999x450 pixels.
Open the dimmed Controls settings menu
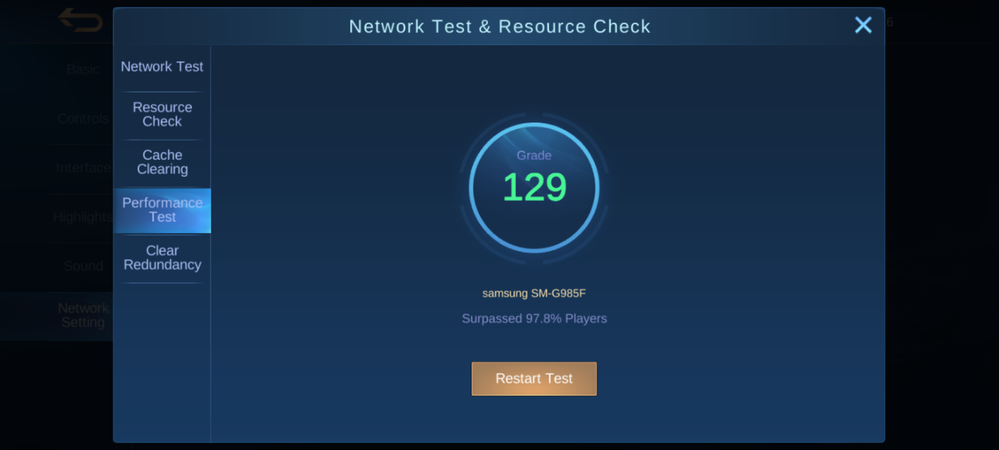[83, 119]
